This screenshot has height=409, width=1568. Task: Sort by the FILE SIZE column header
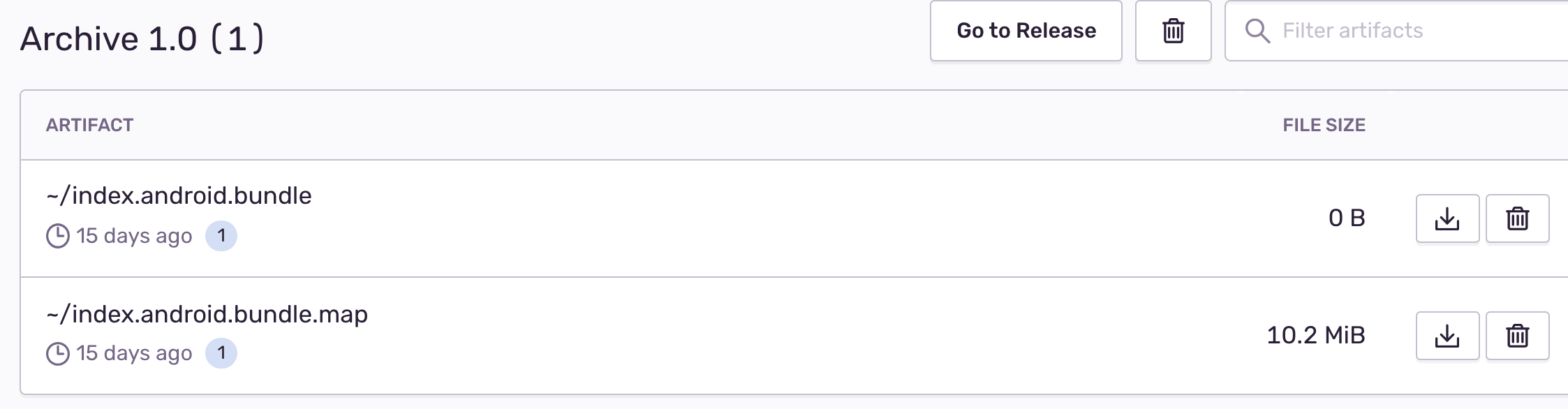click(1323, 126)
